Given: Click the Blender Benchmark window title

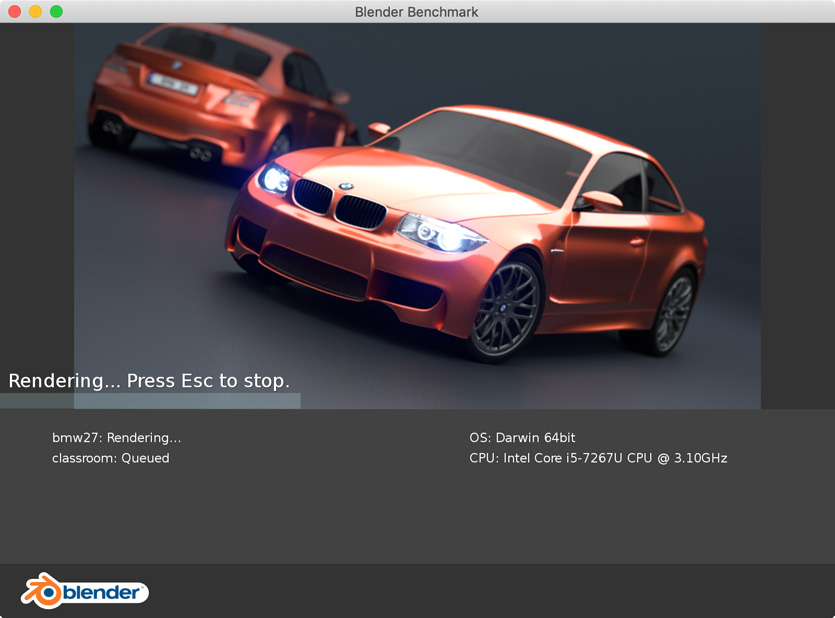Looking at the screenshot, I should pyautogui.click(x=416, y=12).
